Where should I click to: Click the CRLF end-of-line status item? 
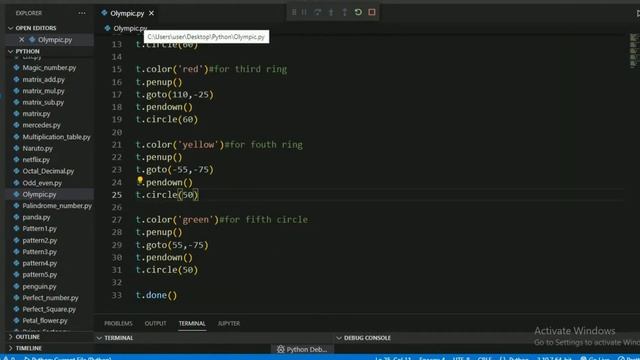pos(484,358)
